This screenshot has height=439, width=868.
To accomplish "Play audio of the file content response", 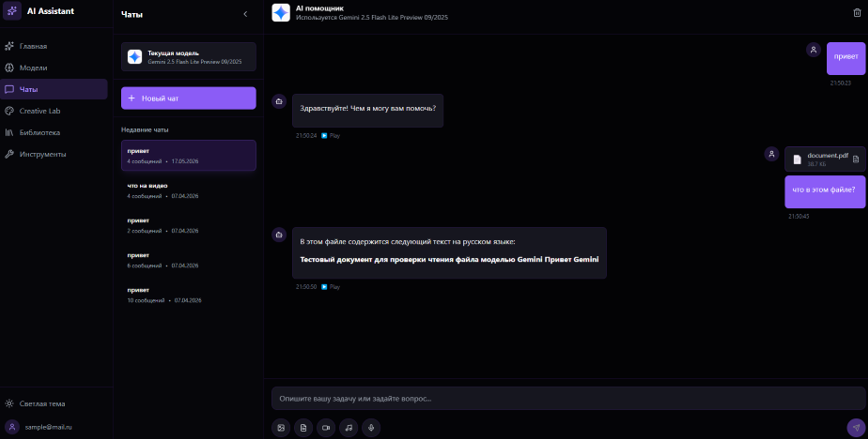I will pos(330,287).
